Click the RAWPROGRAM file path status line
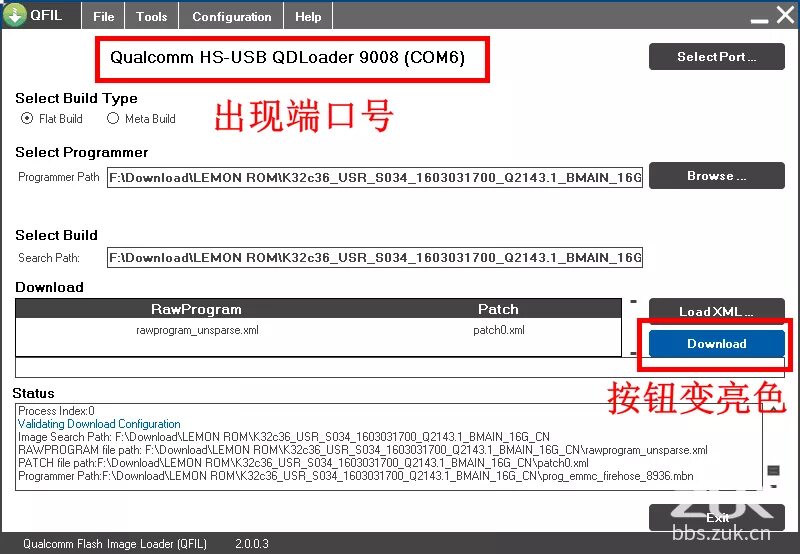Screen dimensions: 800x554 [363, 450]
